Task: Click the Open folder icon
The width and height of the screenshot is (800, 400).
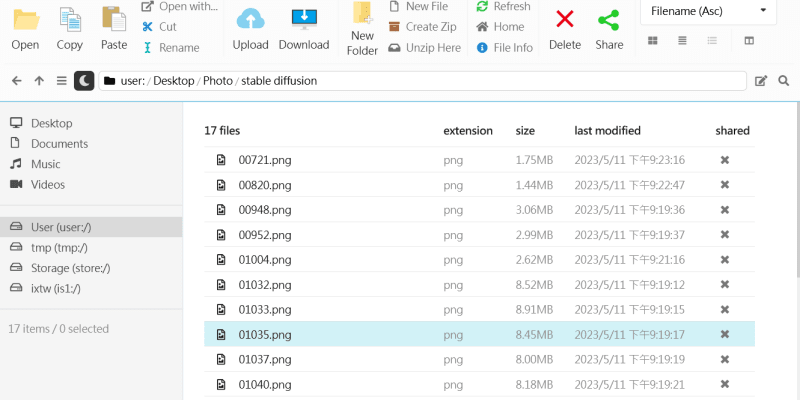Action: click(x=26, y=20)
